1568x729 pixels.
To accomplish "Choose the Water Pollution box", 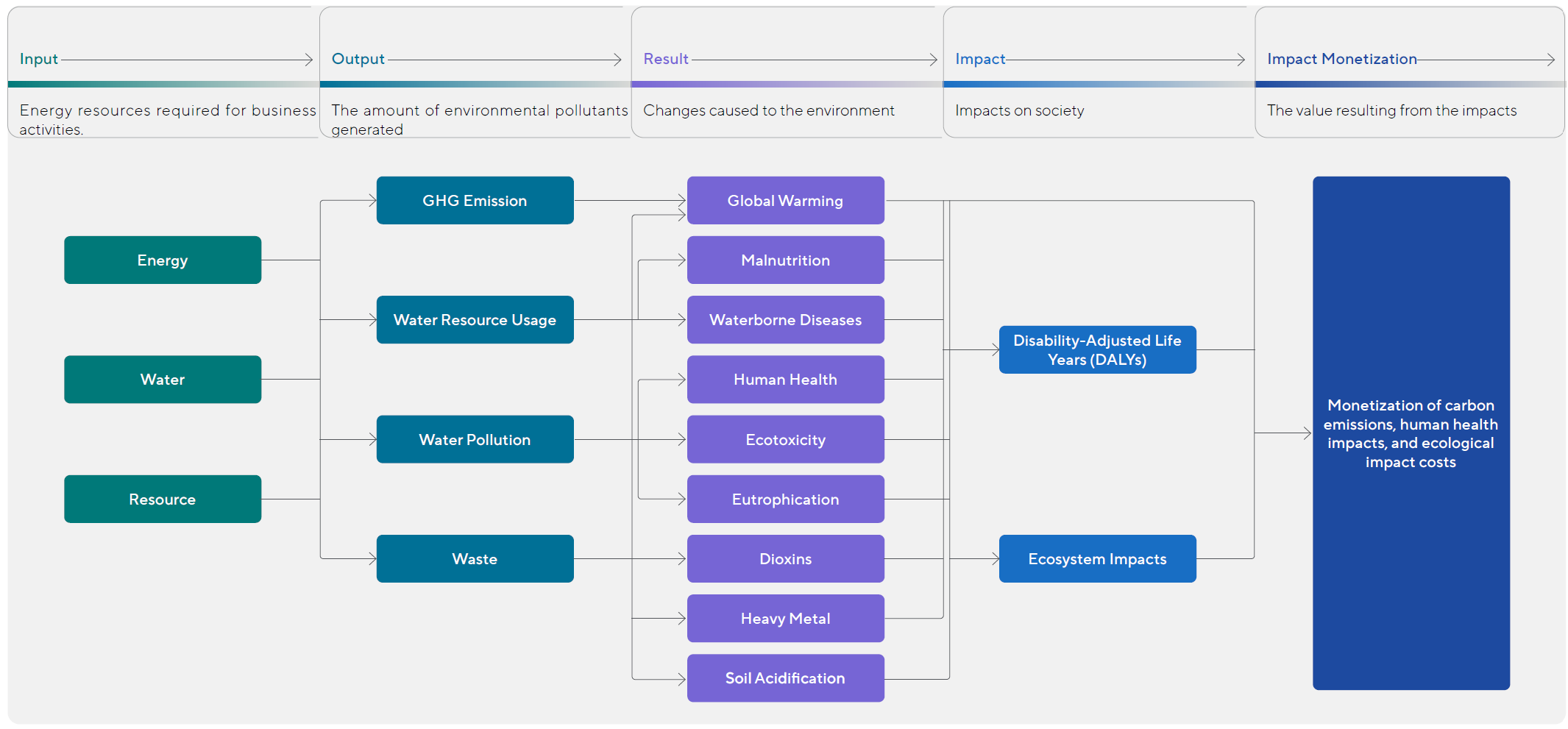I will pos(475,439).
